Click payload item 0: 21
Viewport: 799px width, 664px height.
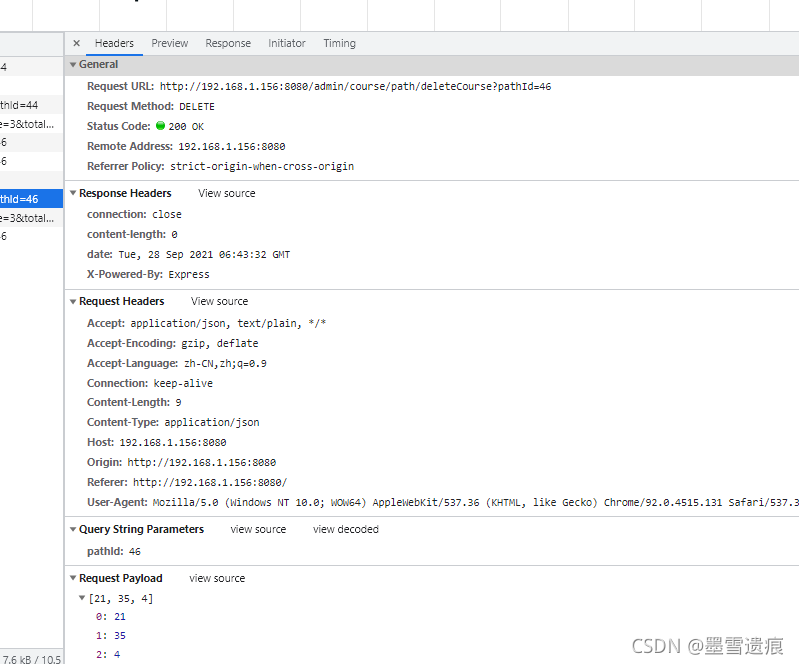pyautogui.click(x=111, y=617)
